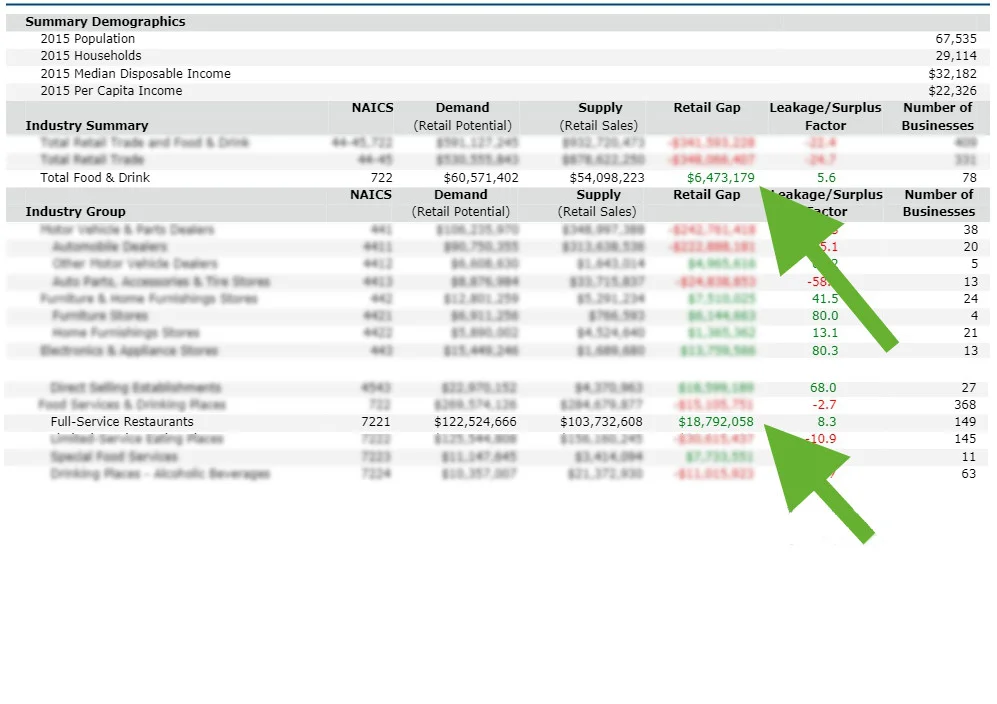Click business count 27
This screenshot has width=997, height=704.
968,388
